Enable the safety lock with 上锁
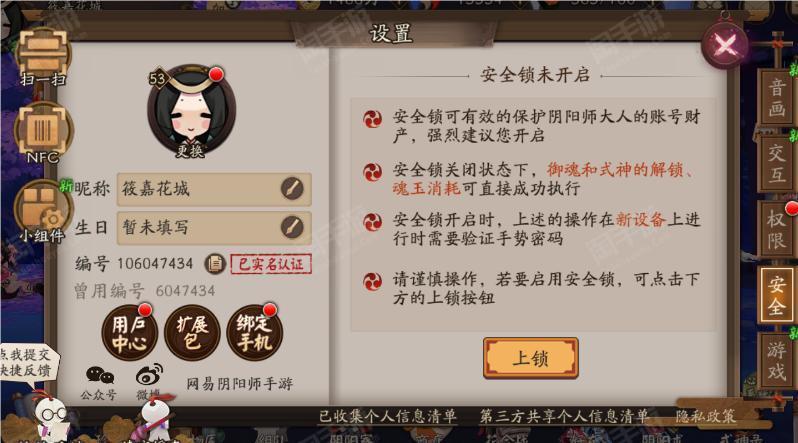The image size is (798, 443). pyautogui.click(x=530, y=358)
